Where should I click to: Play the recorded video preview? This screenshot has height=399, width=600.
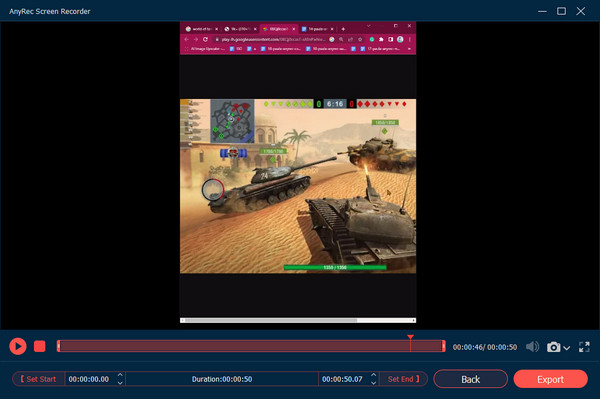(x=18, y=347)
